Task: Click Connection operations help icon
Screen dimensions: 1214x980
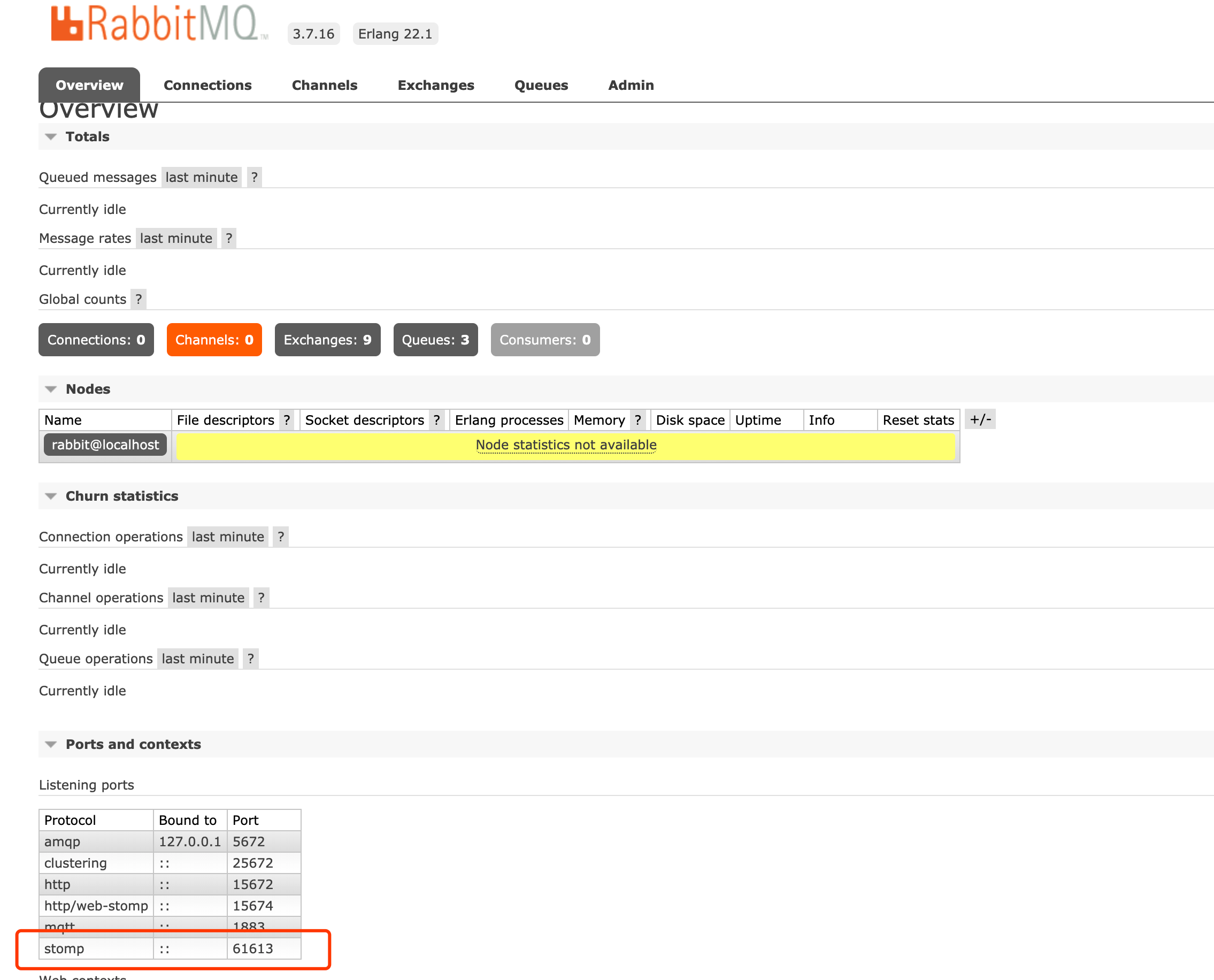Action: coord(280,537)
